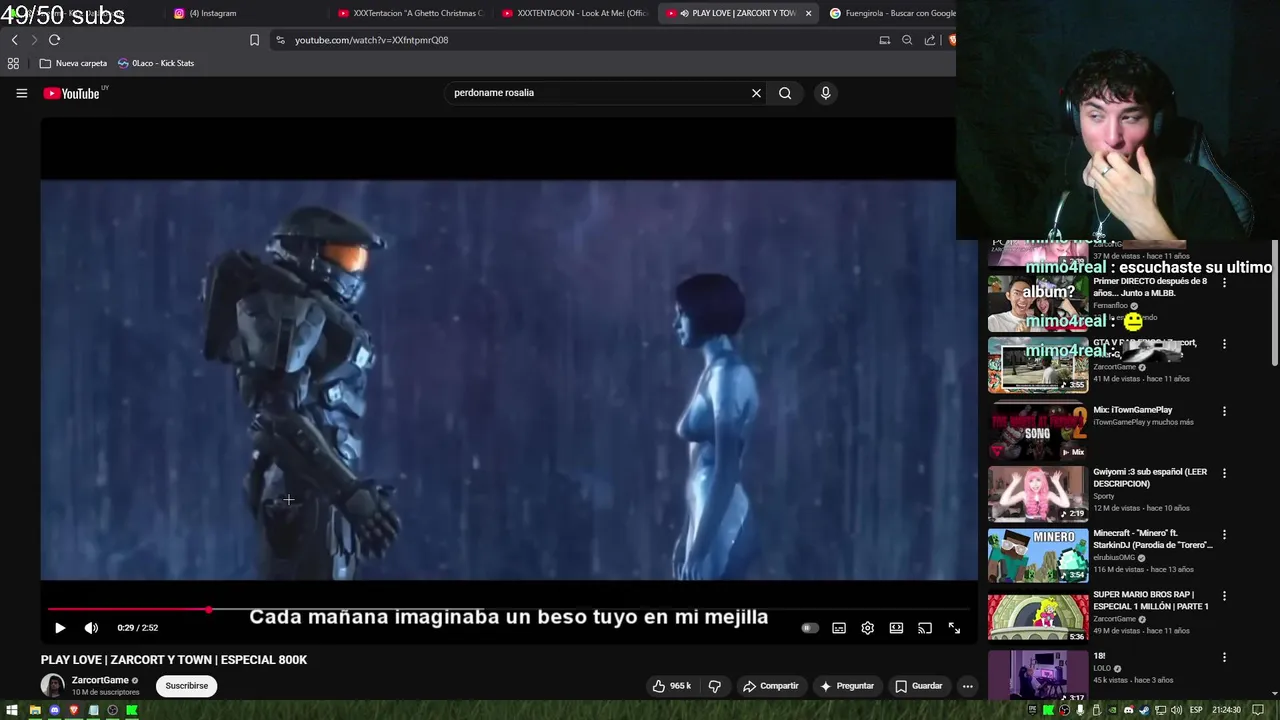Open more actions menu beside Guardar
1280x720 pixels.
tap(967, 686)
